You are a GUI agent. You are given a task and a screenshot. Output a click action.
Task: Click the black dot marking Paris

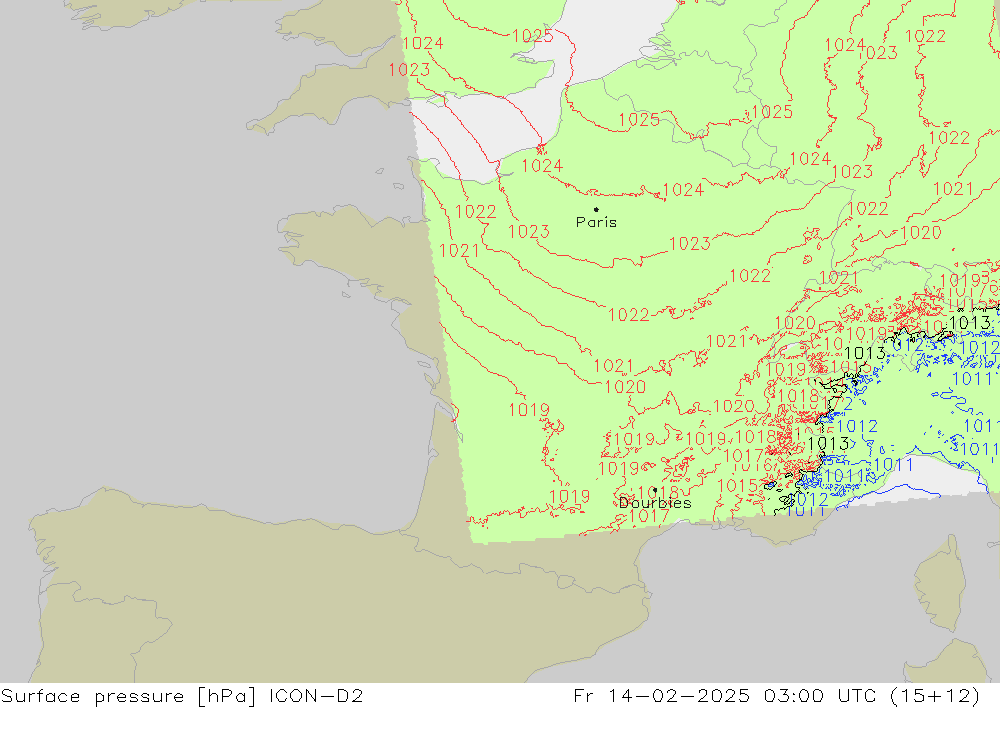(x=596, y=209)
